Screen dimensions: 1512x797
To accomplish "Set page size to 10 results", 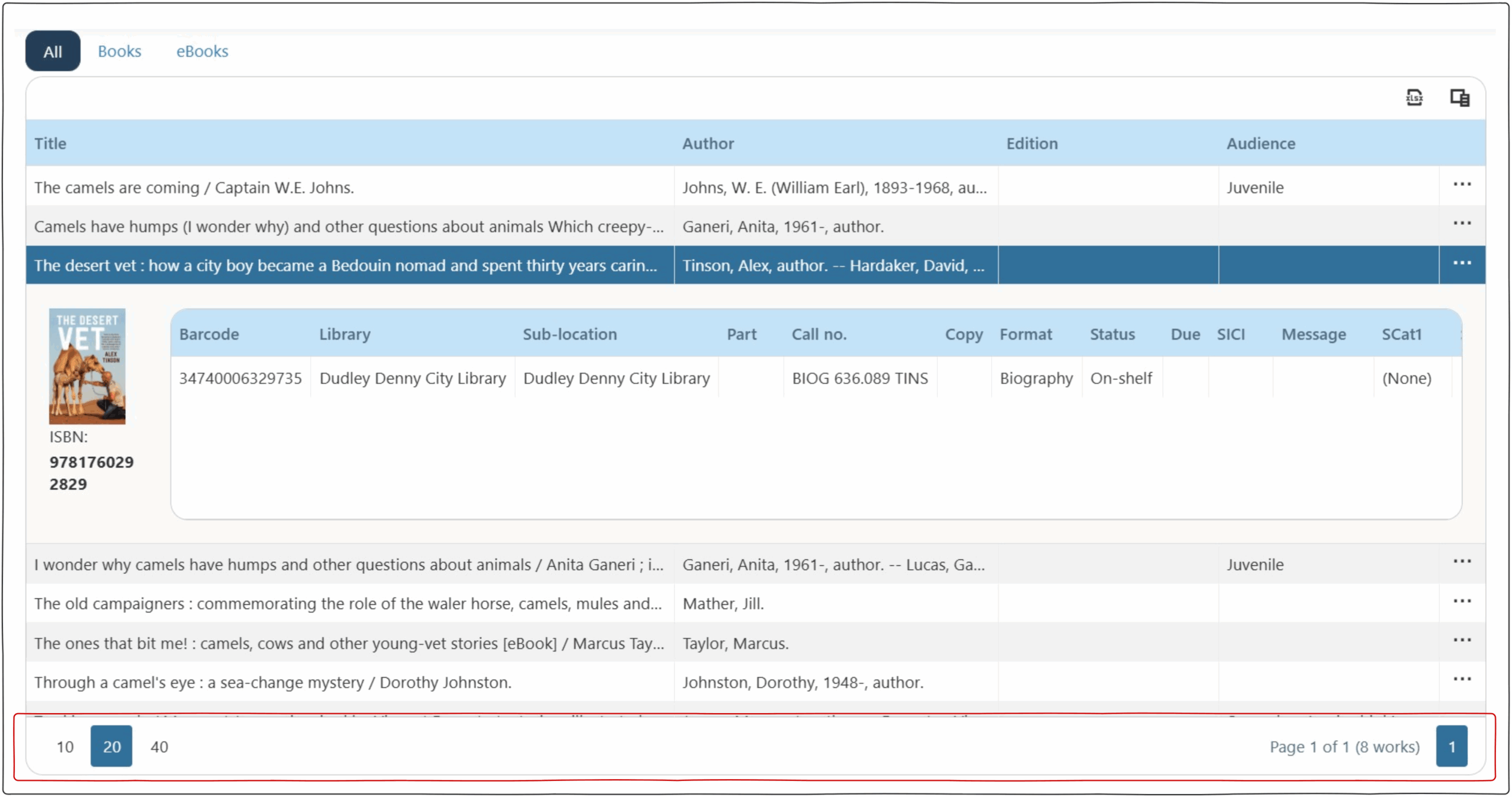I will [x=65, y=747].
